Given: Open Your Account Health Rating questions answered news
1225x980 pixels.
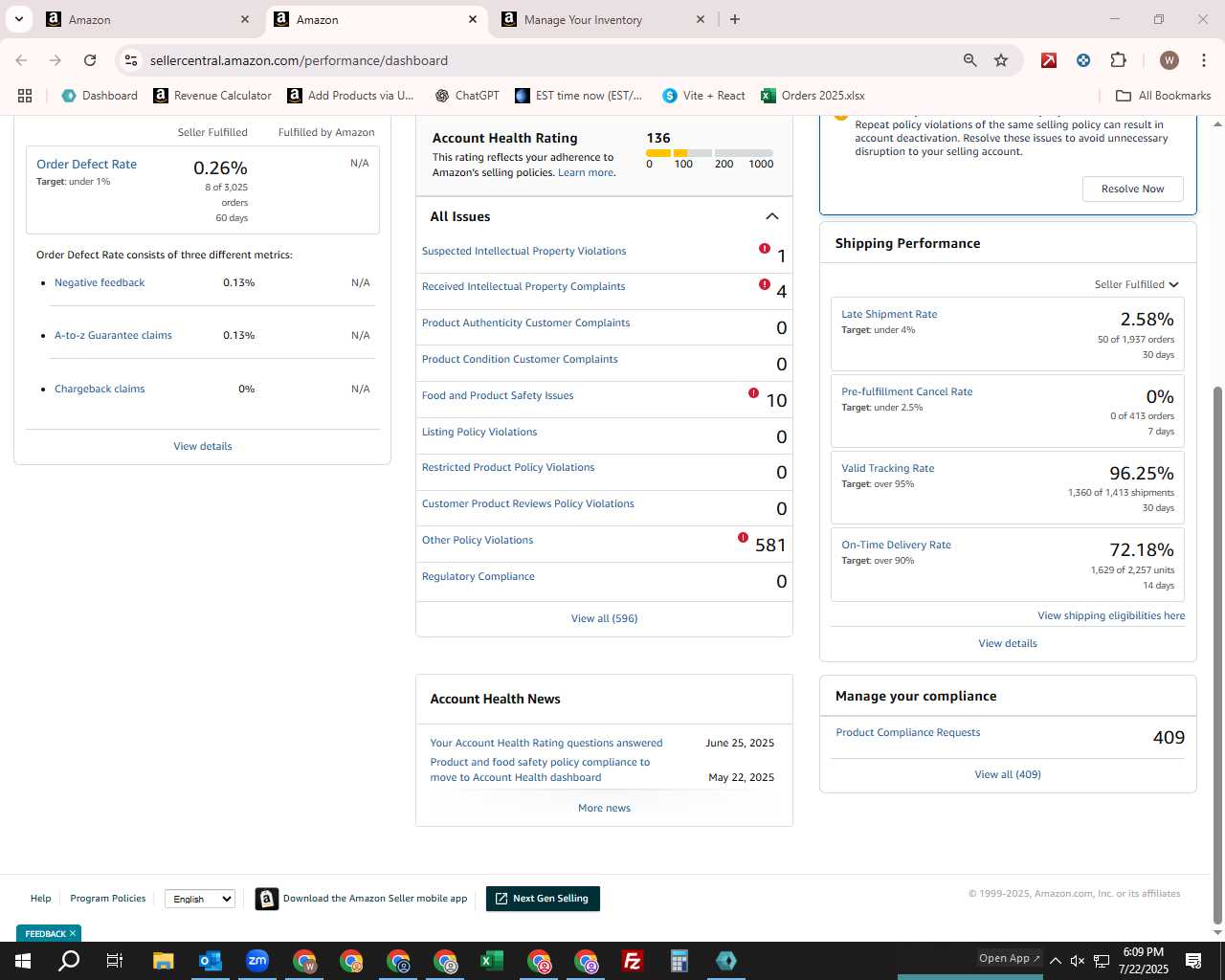Looking at the screenshot, I should tap(546, 743).
